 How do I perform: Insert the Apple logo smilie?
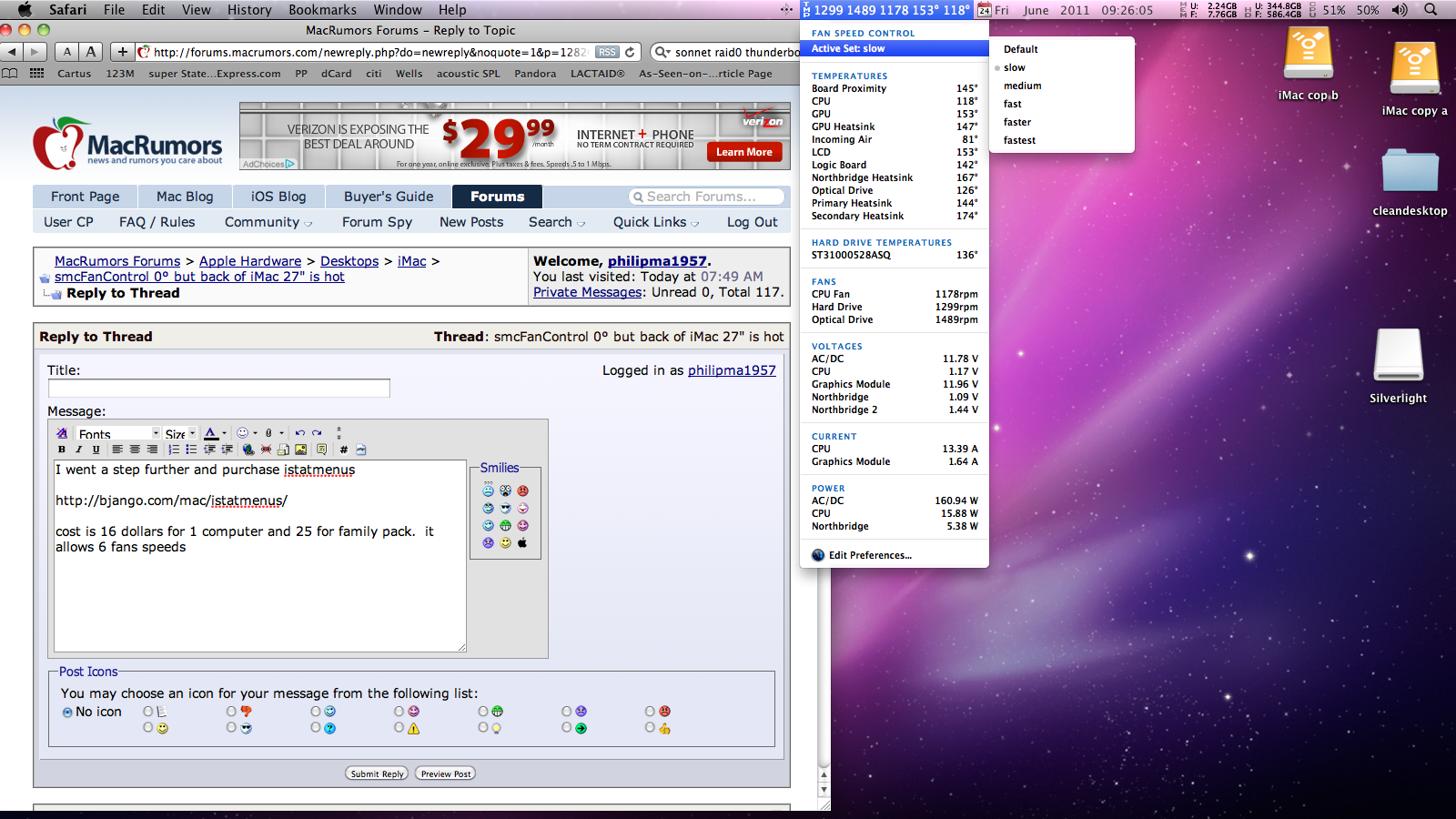pos(522,542)
